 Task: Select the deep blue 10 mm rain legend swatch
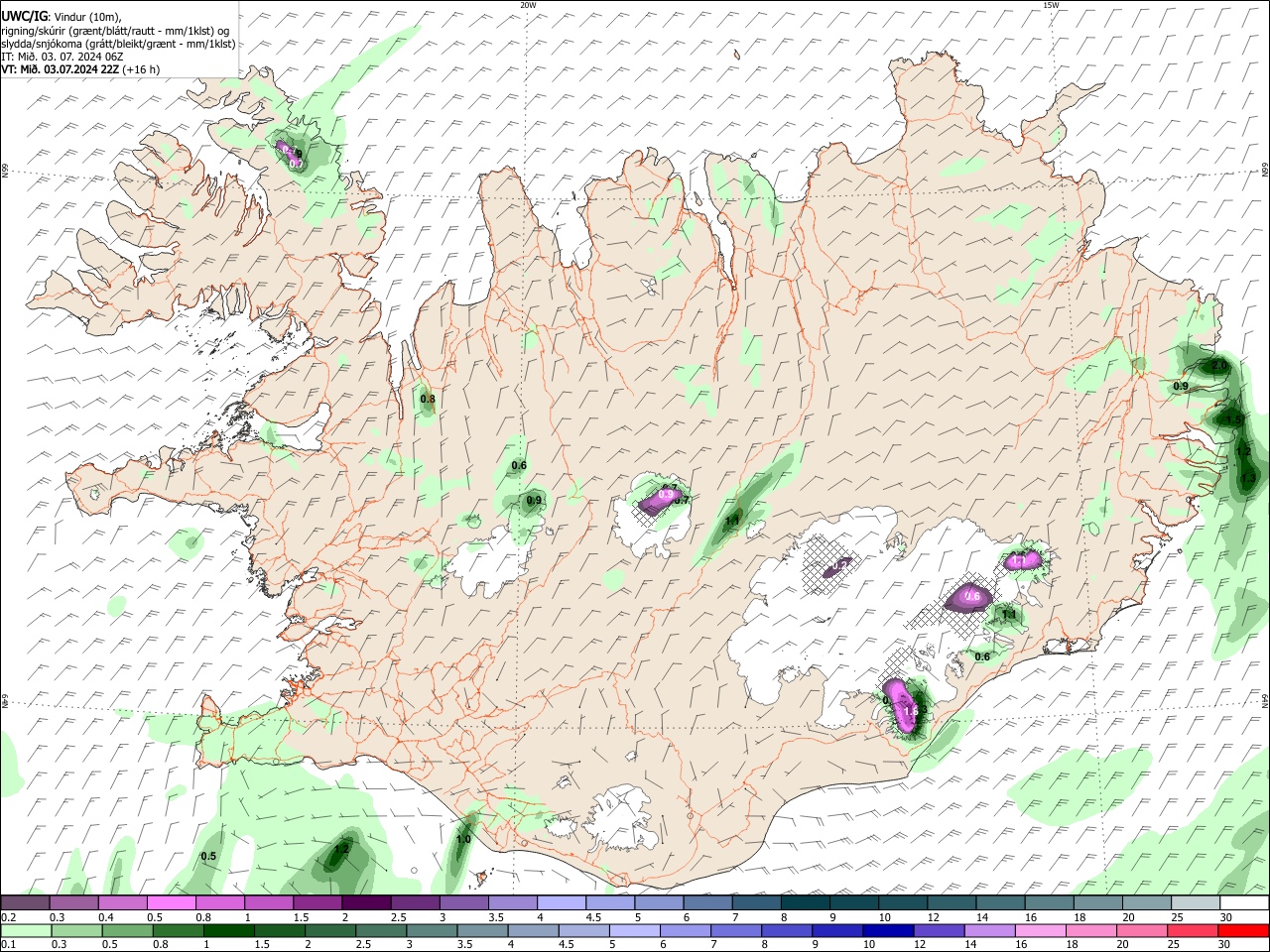pos(887,930)
